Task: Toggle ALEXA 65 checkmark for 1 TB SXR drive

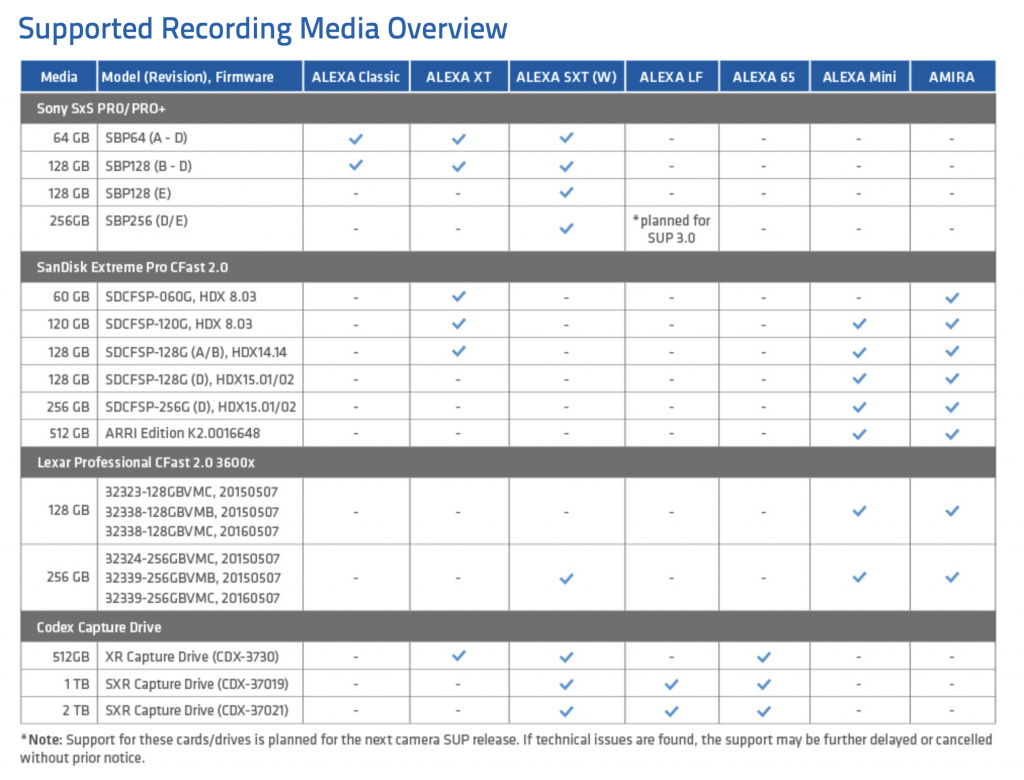Action: (764, 684)
